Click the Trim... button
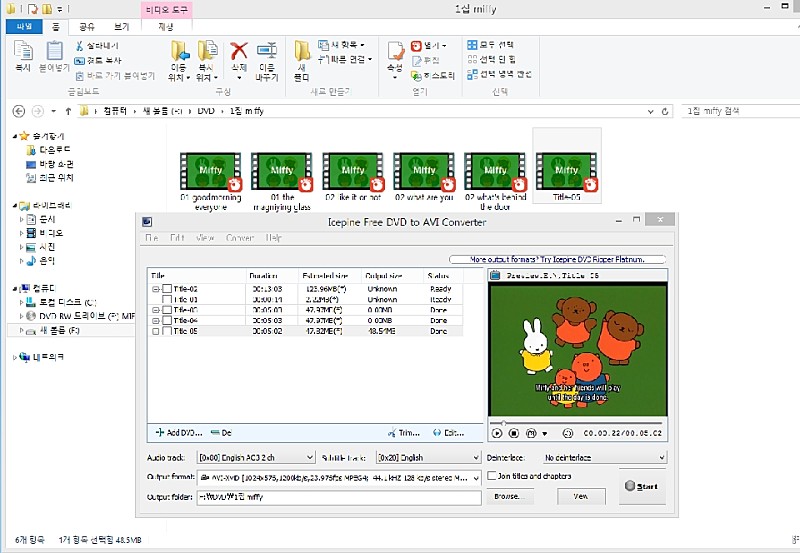800x553 pixels. tap(404, 433)
